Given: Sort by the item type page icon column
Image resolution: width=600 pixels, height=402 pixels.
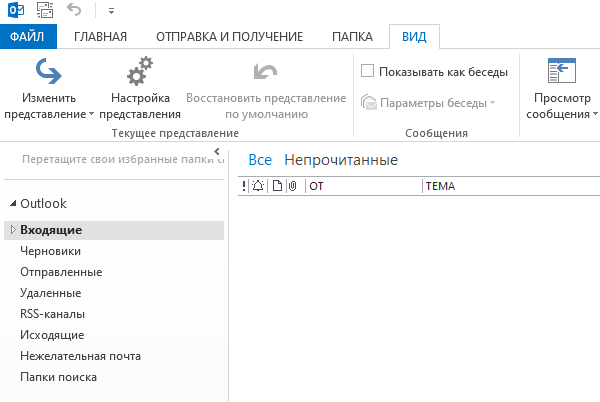Looking at the screenshot, I should click(x=277, y=186).
